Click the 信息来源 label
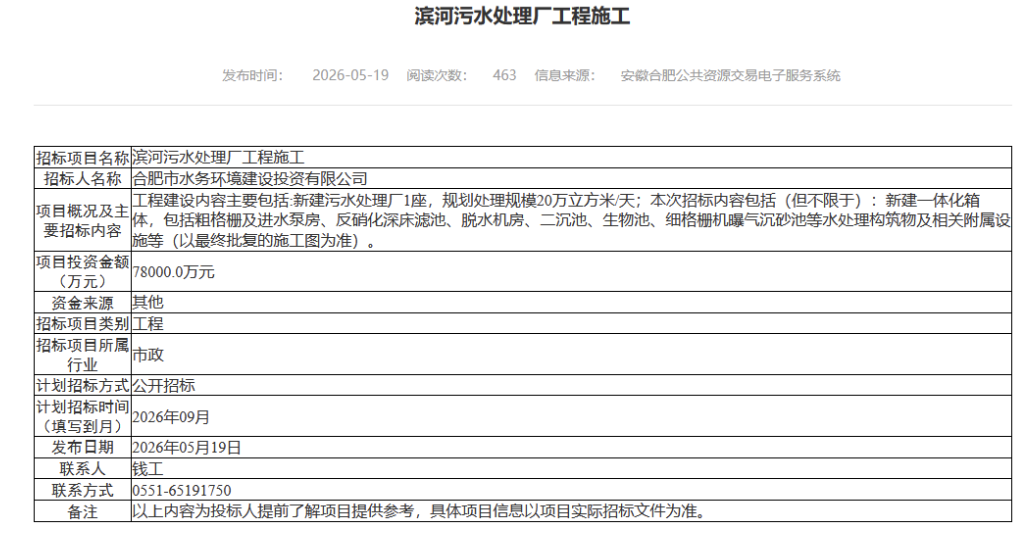 coord(564,75)
